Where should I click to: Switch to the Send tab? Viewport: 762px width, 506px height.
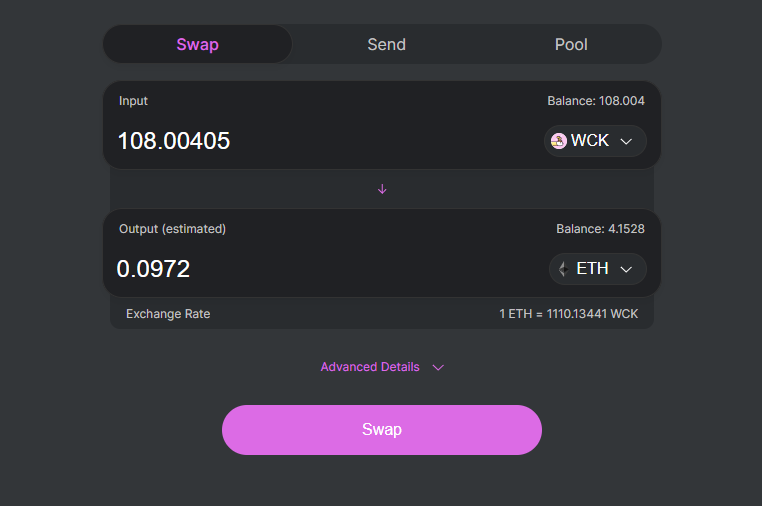(386, 44)
